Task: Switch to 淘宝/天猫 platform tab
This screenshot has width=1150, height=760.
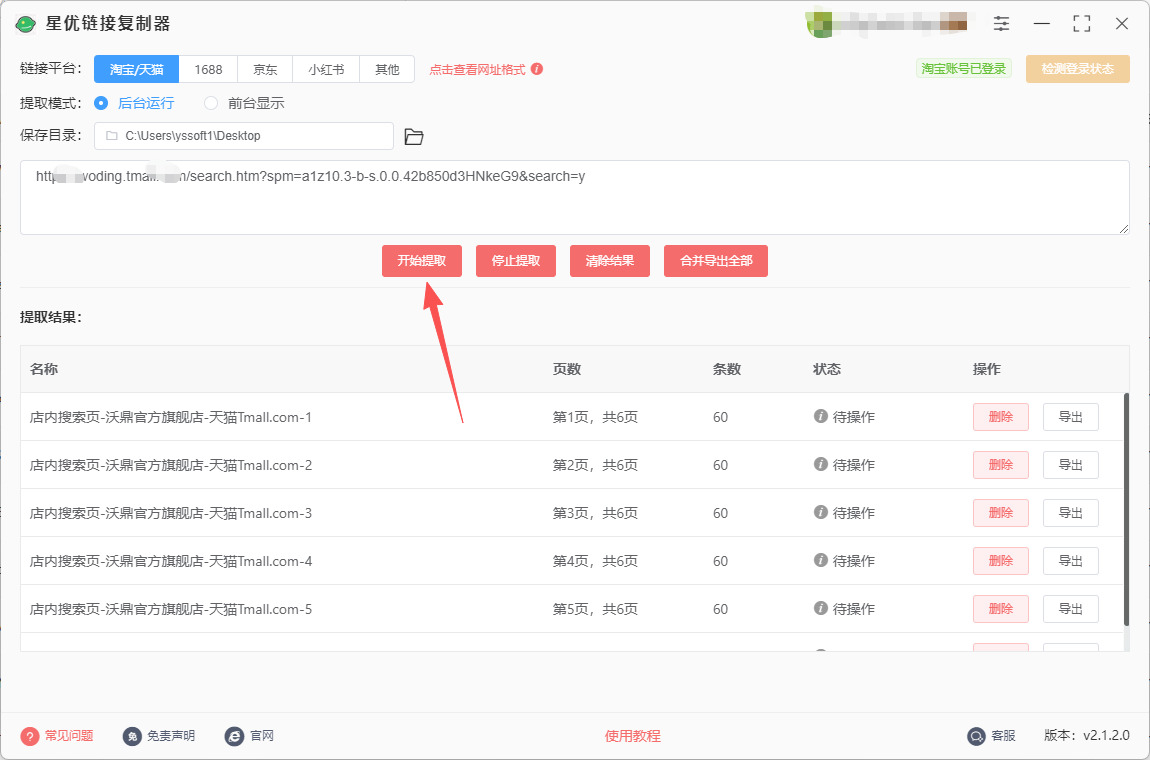Action: tap(136, 70)
